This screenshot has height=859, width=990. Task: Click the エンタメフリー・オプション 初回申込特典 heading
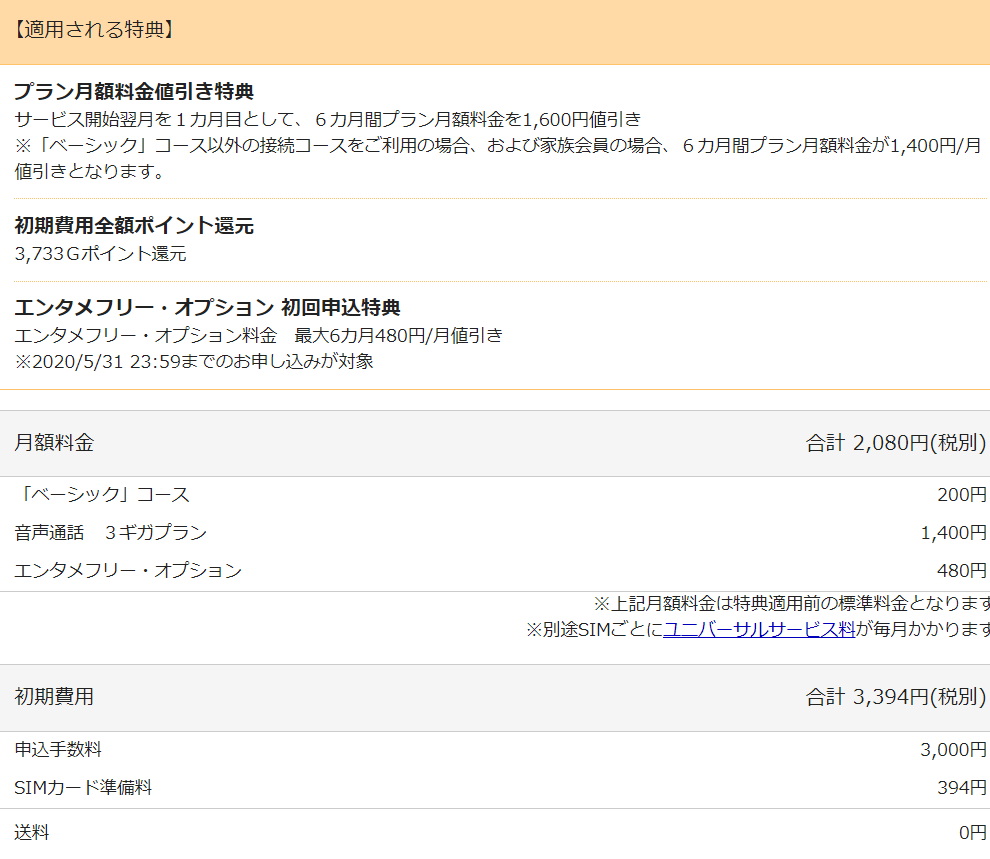click(x=207, y=307)
